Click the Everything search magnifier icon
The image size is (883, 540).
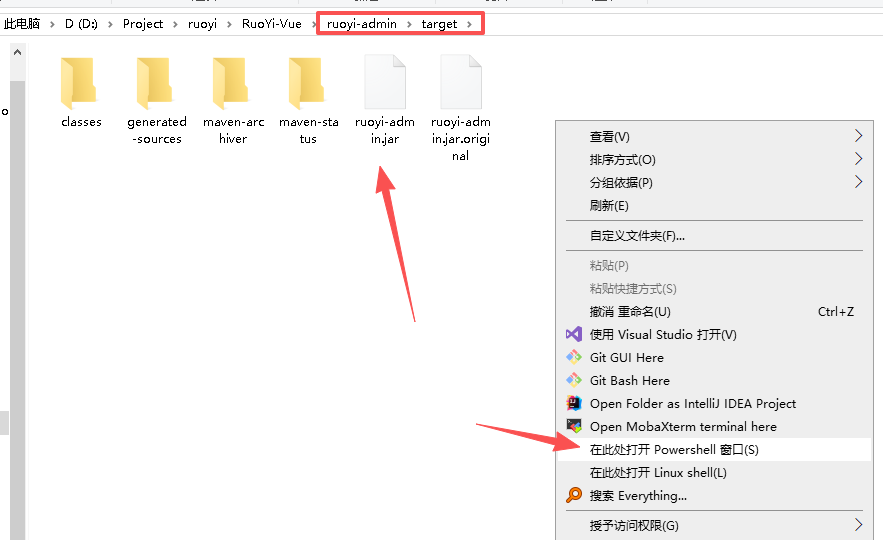coord(574,495)
